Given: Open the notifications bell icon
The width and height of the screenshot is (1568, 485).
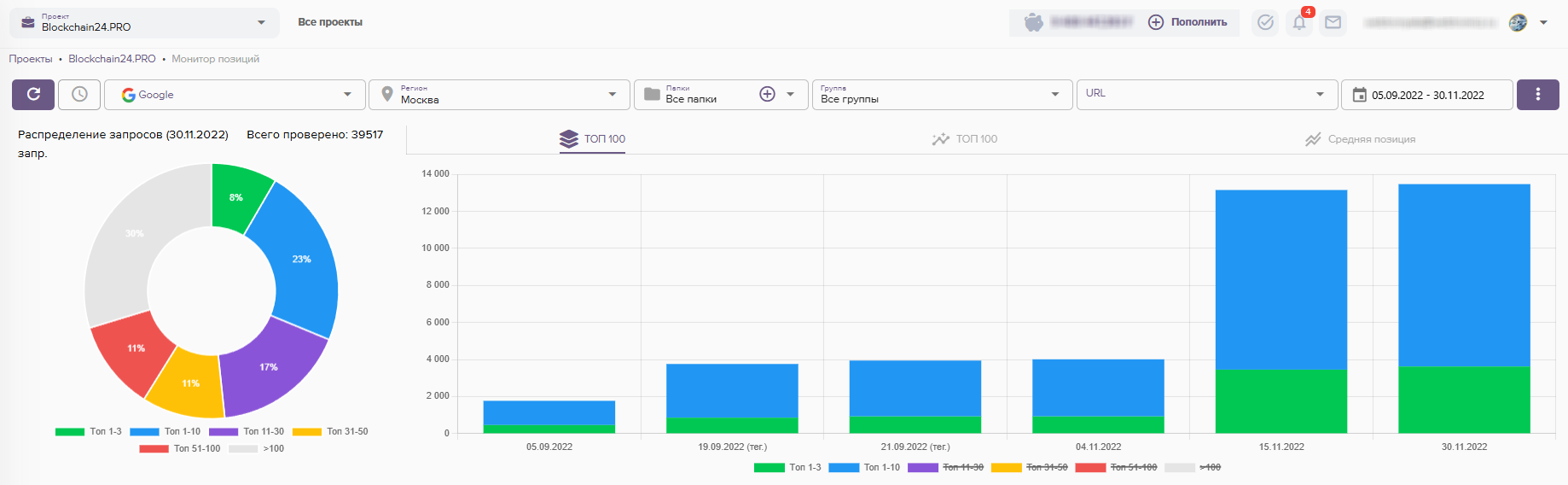Looking at the screenshot, I should tap(1298, 23).
